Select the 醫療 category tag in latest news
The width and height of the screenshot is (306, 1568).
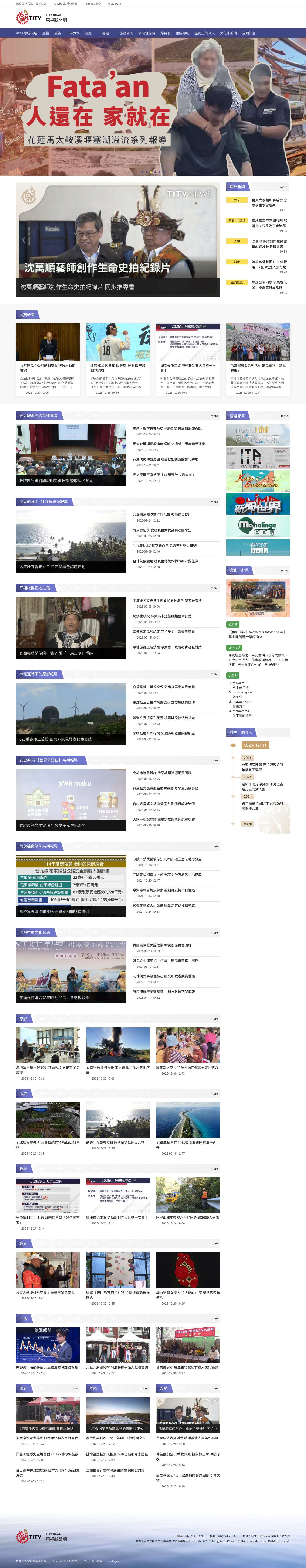[237, 262]
